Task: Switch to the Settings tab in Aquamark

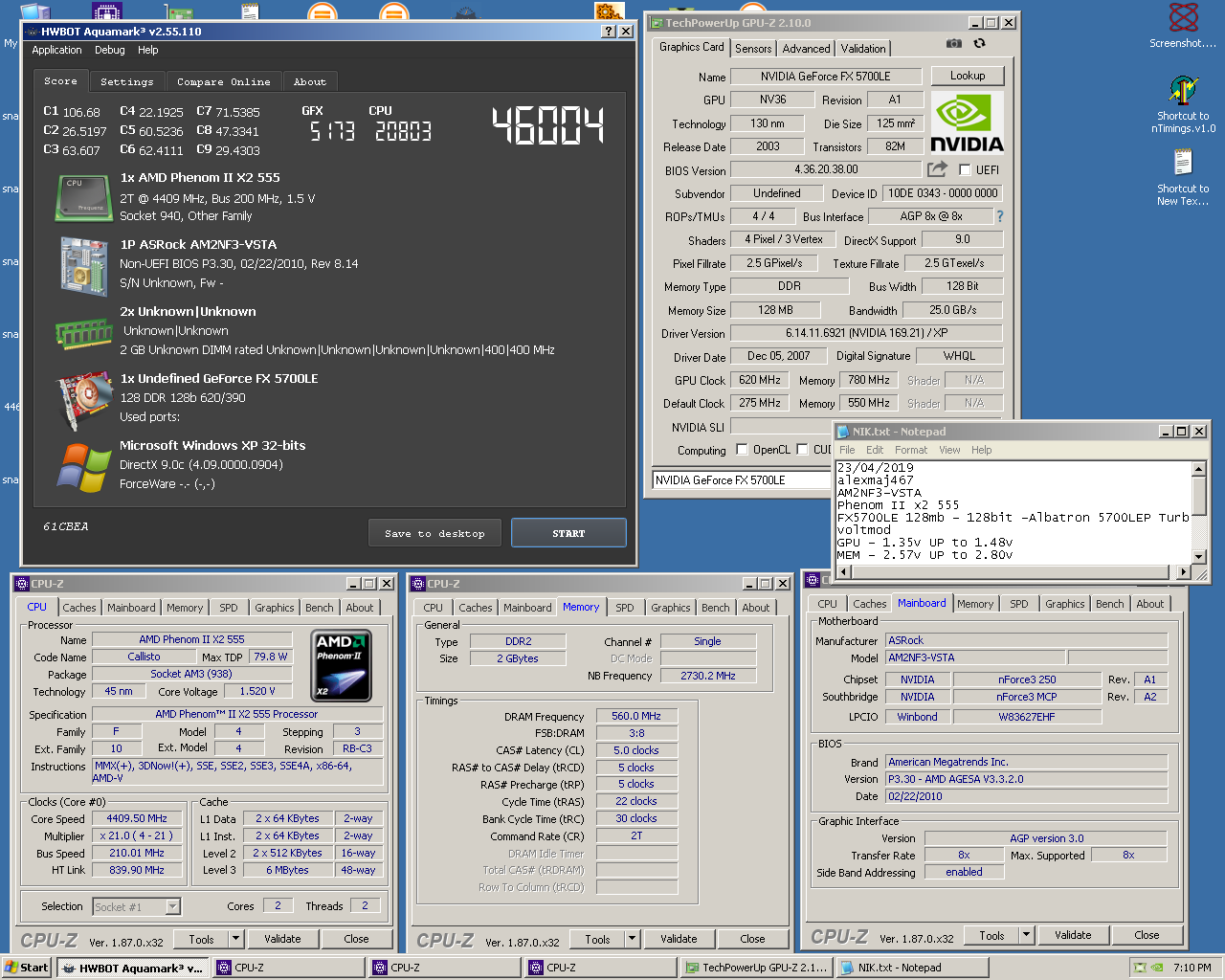Action: coord(126,82)
